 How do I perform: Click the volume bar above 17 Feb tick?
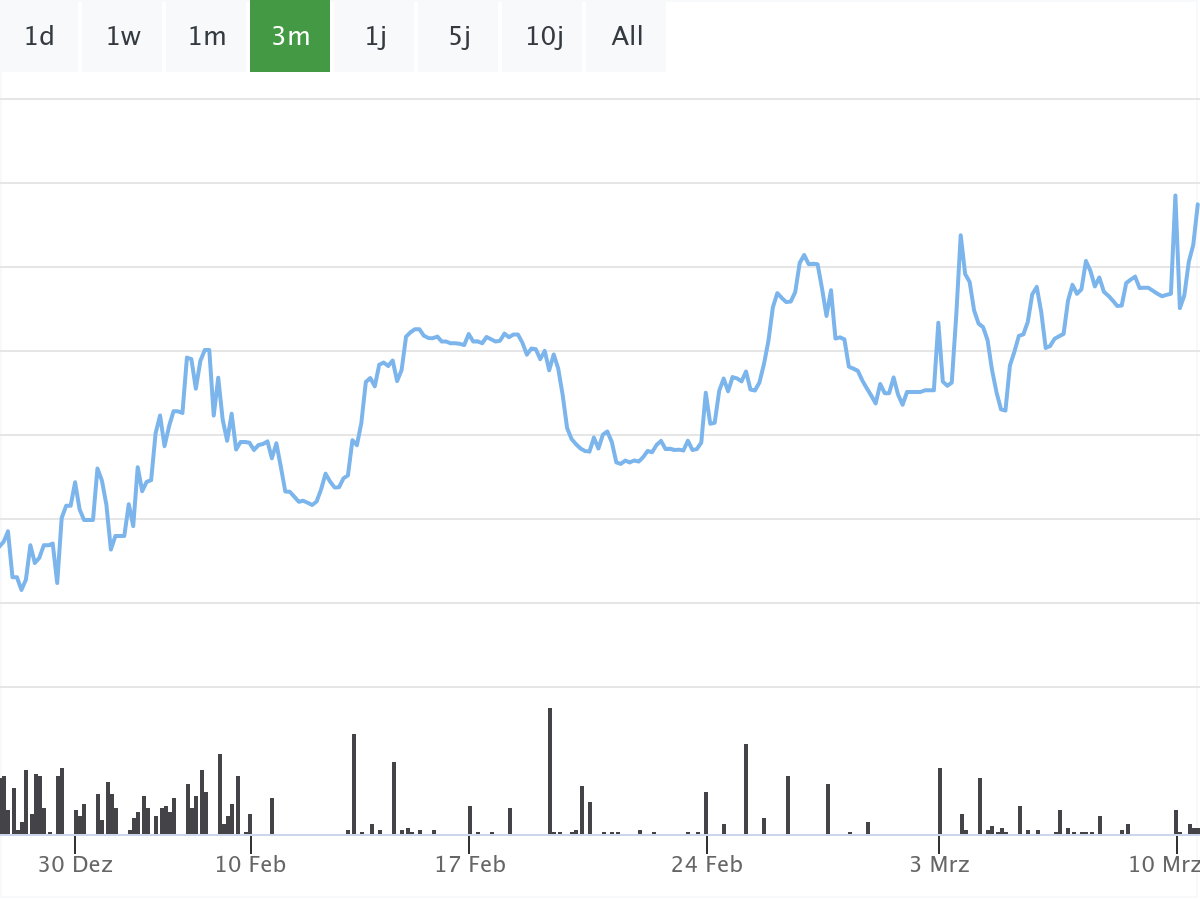point(470,820)
